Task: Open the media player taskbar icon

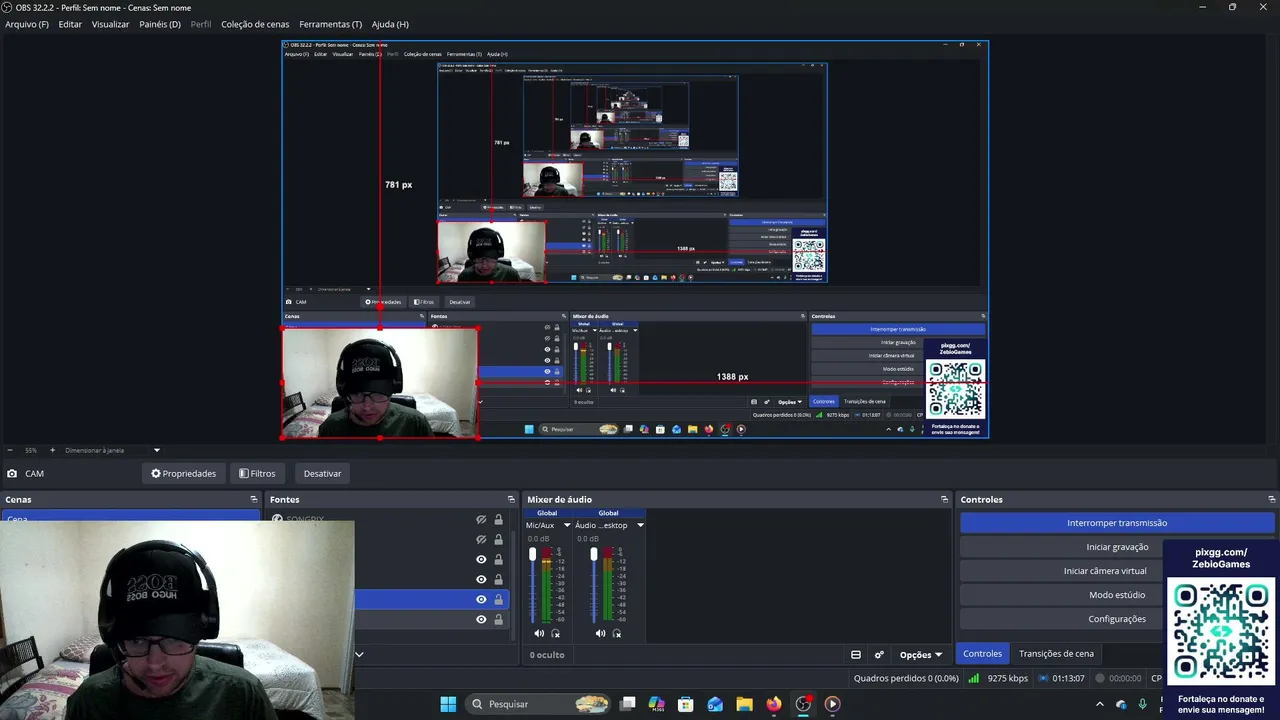Action: point(832,704)
